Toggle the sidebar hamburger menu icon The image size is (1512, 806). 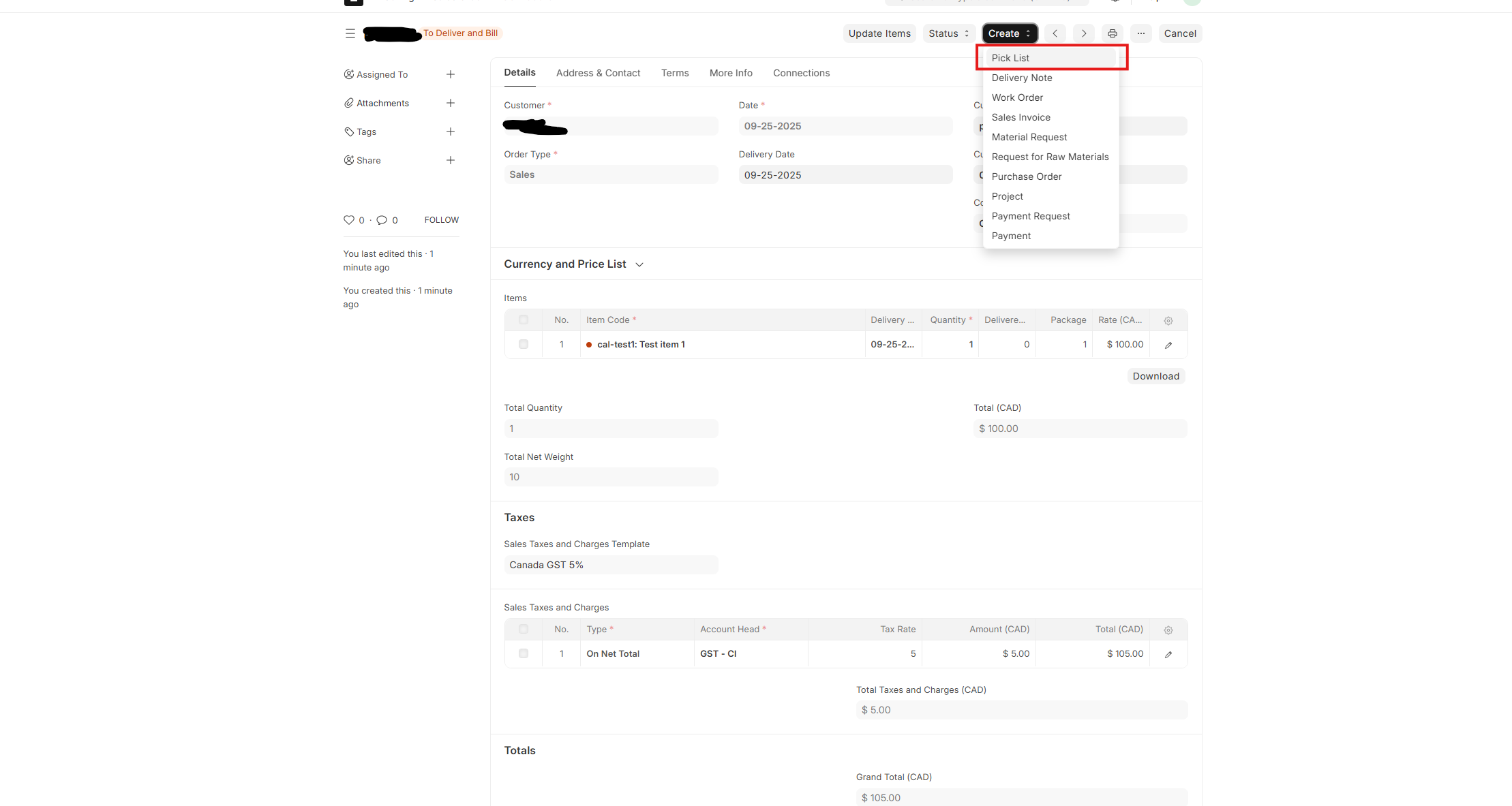(x=350, y=33)
